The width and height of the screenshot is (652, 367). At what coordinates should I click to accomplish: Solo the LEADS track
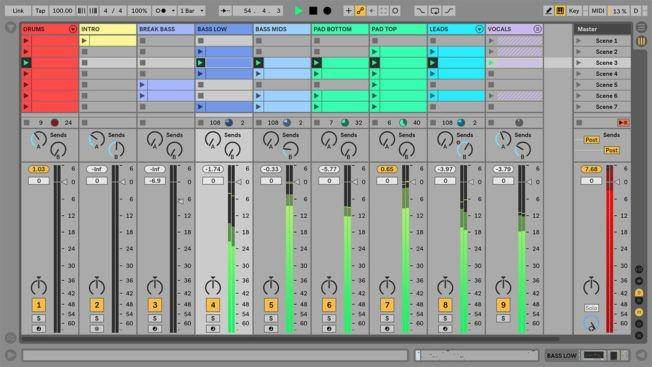(x=445, y=318)
